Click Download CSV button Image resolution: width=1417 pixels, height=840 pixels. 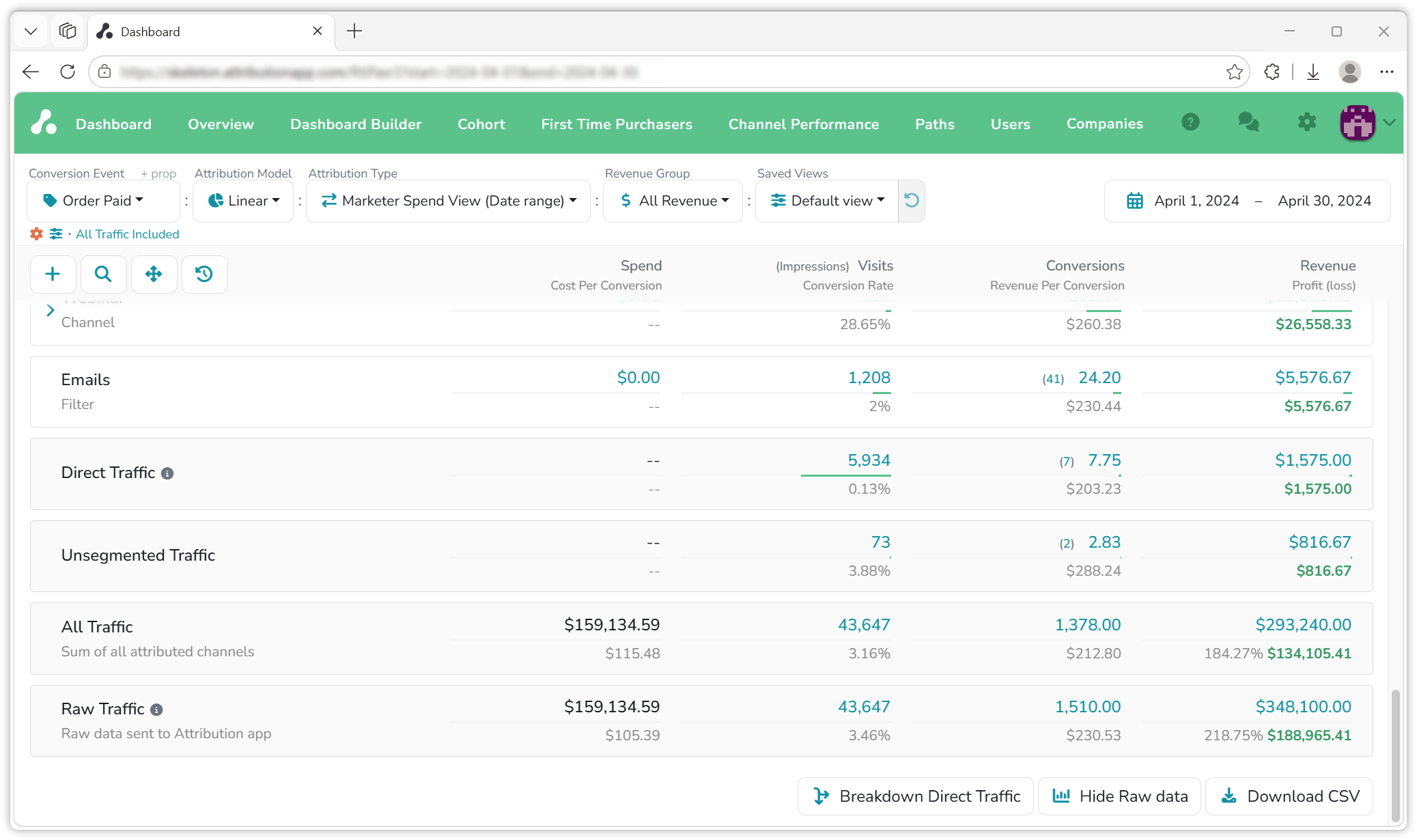[1289, 796]
